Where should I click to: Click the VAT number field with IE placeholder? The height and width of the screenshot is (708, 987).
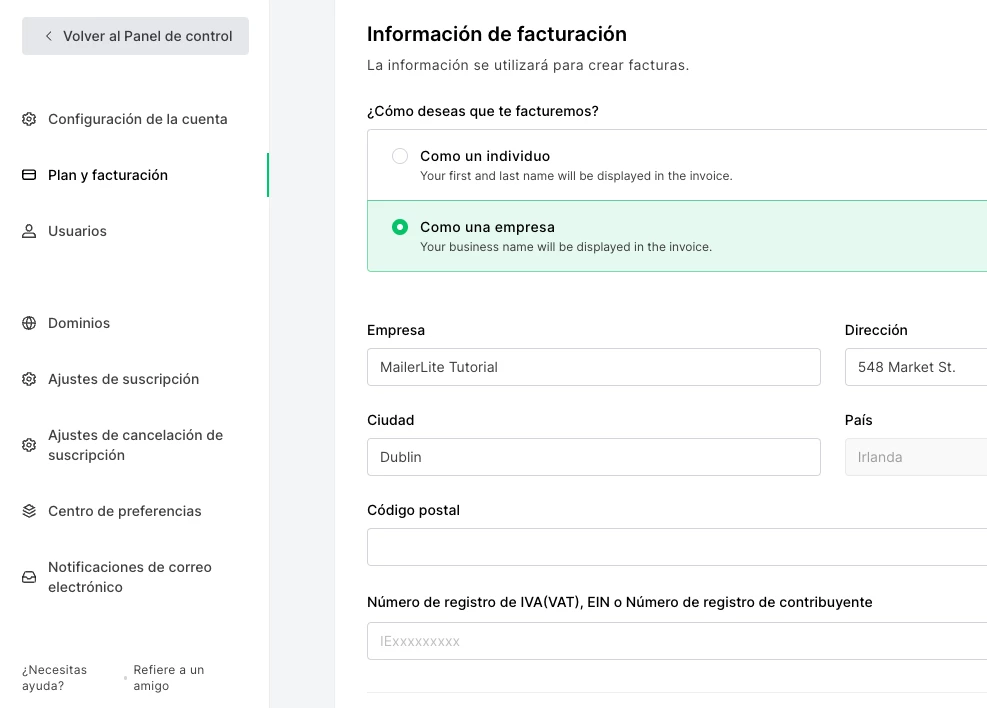click(676, 641)
